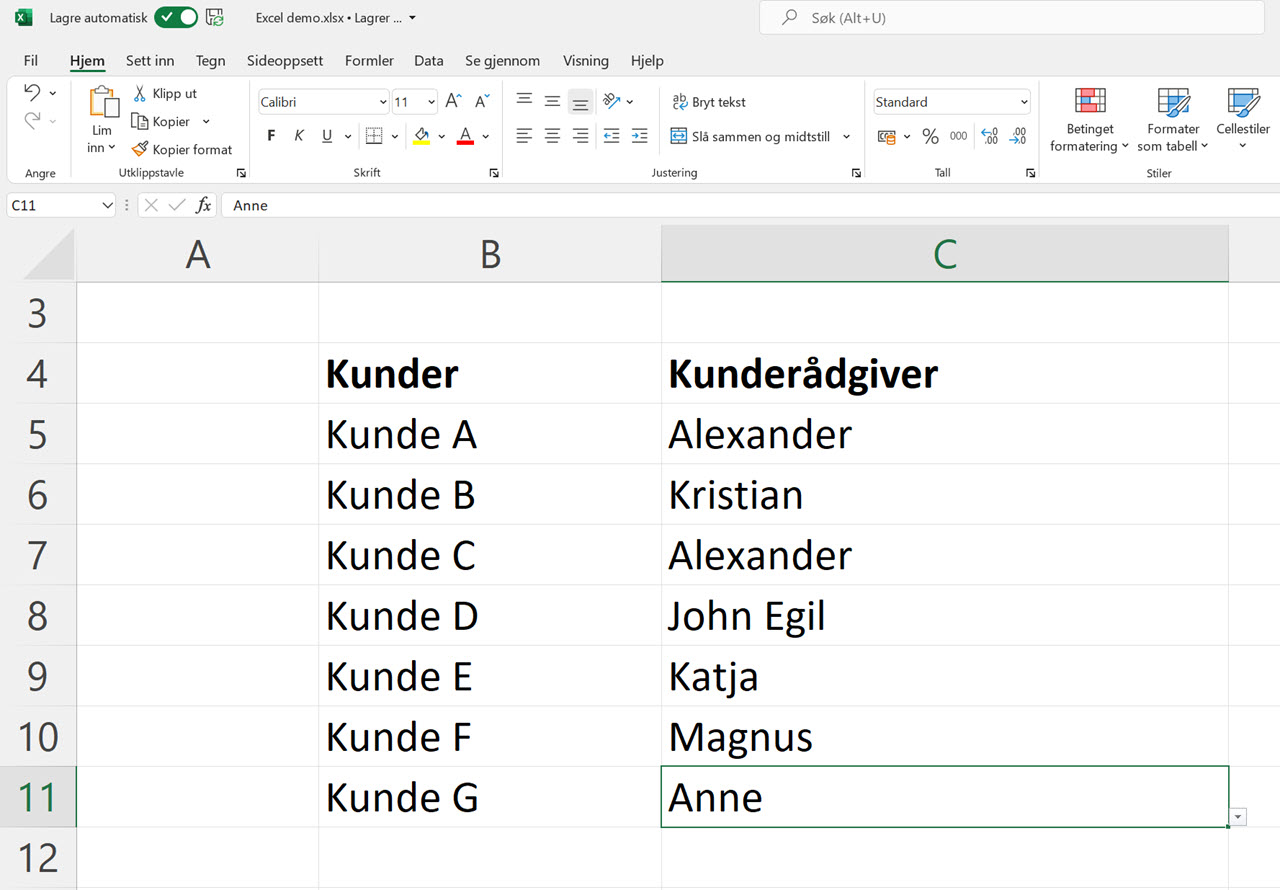Screen dimensions: 1280x890
Task: Toggle bottom align highlighted button
Action: coord(580,101)
